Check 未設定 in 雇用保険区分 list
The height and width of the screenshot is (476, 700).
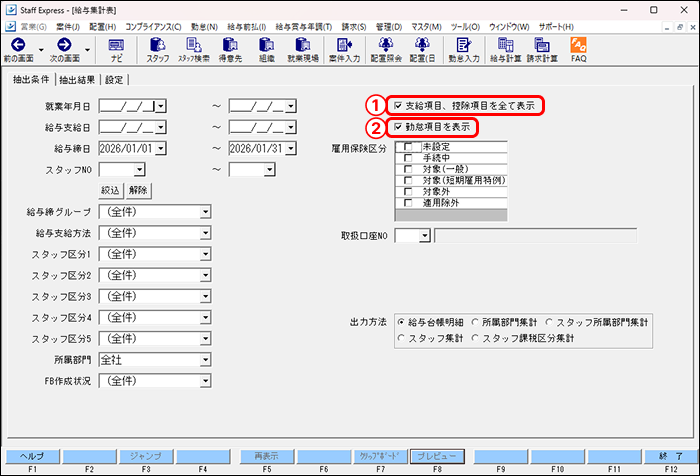(x=408, y=146)
